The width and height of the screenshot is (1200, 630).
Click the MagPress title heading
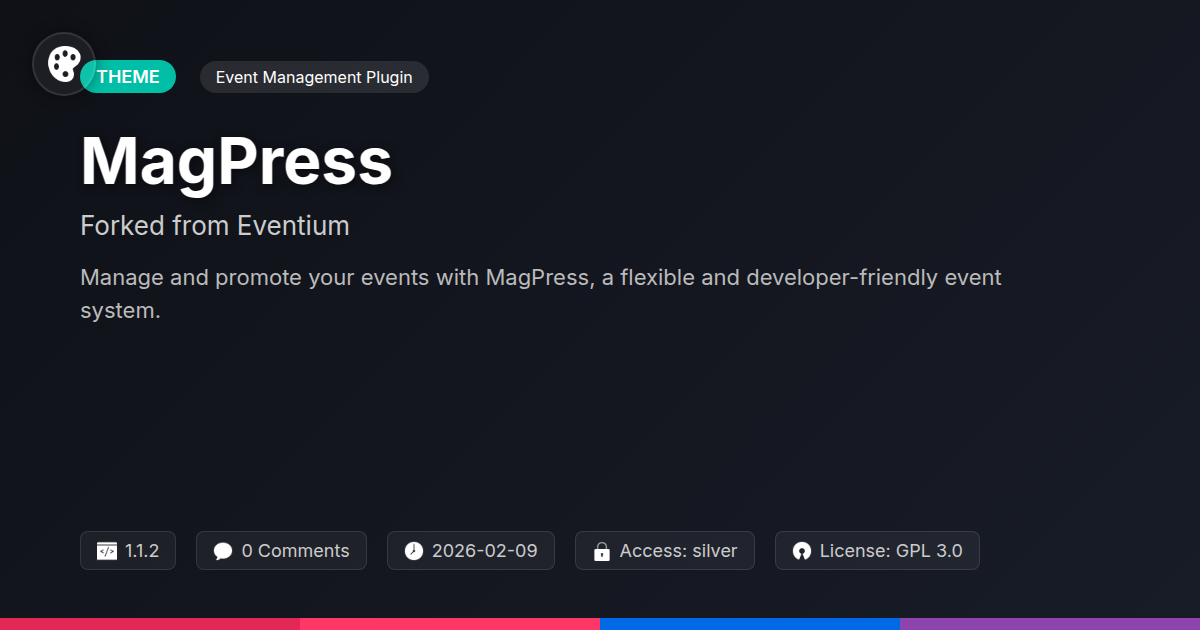pyautogui.click(x=237, y=161)
